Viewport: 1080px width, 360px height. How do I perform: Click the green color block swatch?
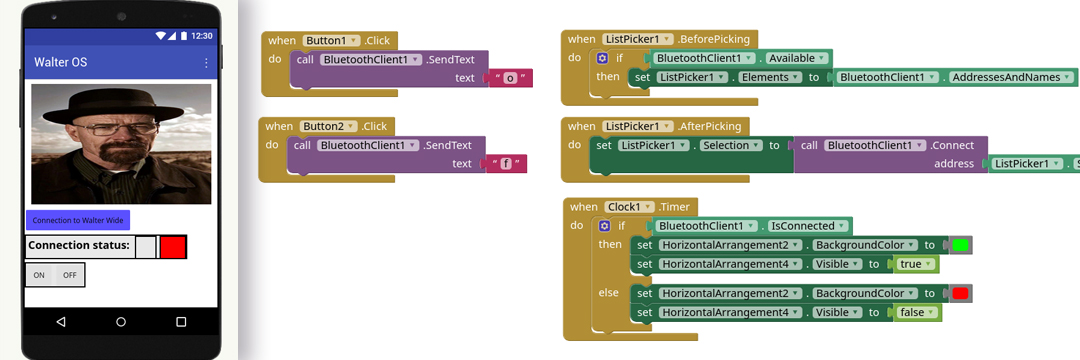959,245
